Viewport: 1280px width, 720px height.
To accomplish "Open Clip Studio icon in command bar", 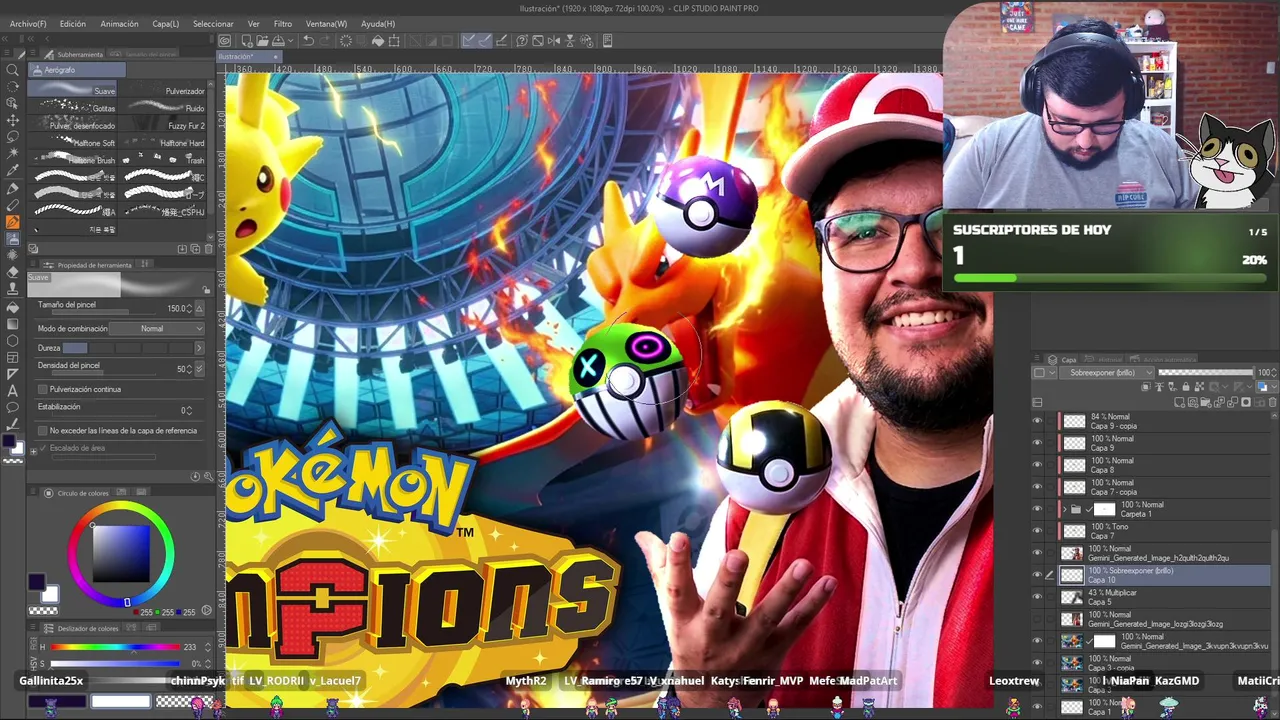I will (x=226, y=41).
